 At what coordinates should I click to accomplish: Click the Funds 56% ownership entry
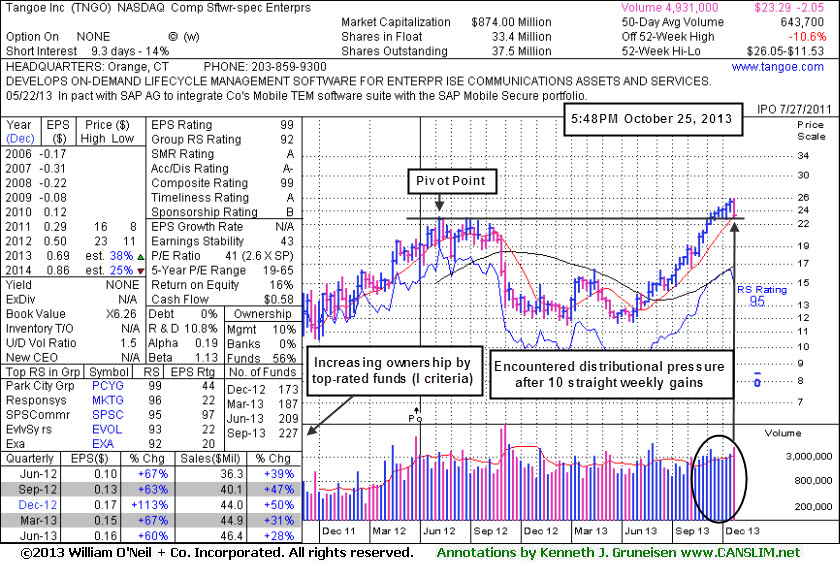261,358
